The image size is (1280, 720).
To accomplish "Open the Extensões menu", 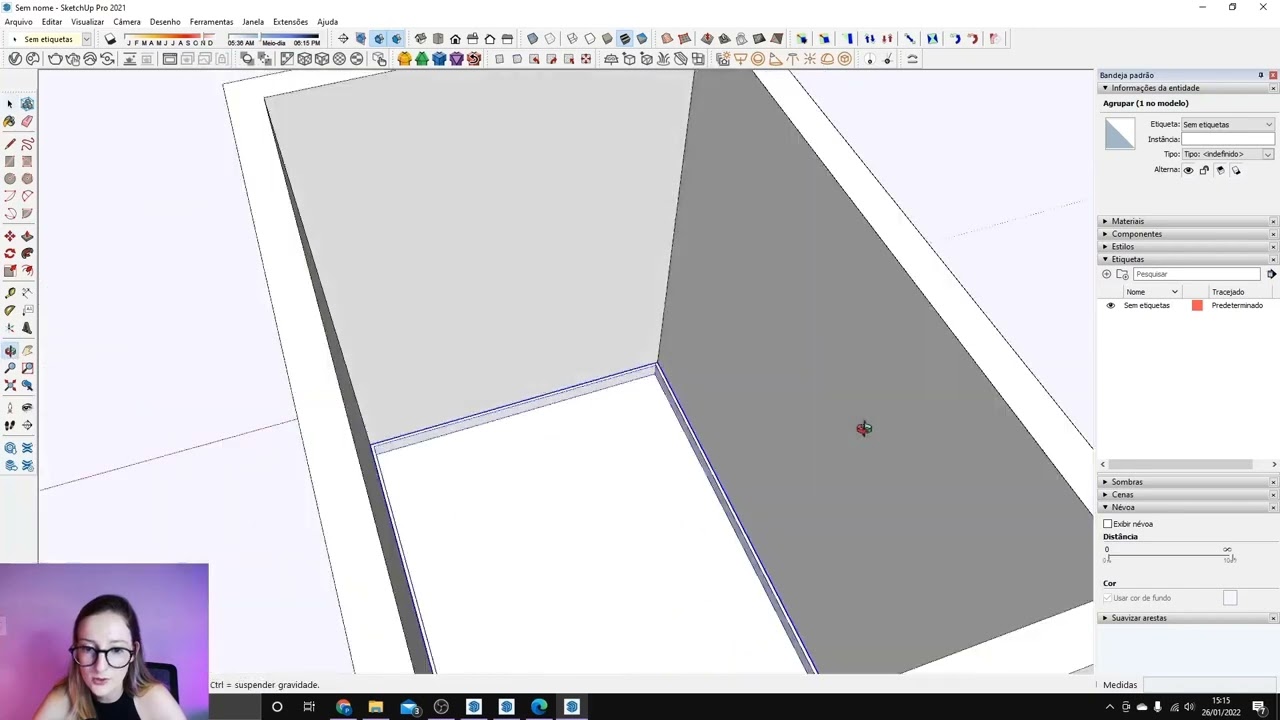I will coord(290,22).
